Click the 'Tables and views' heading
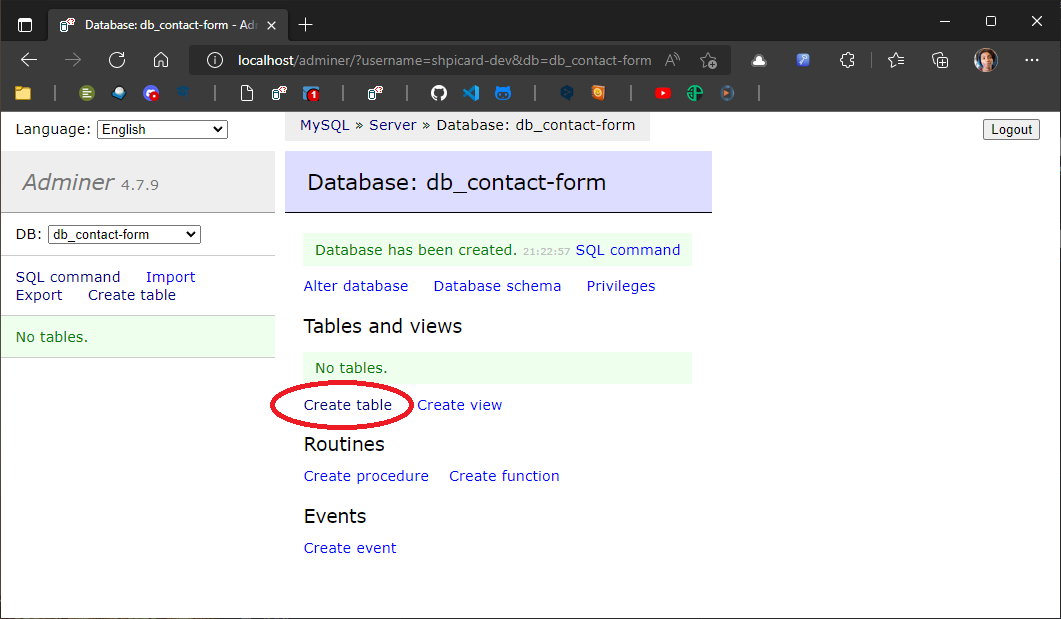Screen dimensions: 1061x619 pos(383,326)
